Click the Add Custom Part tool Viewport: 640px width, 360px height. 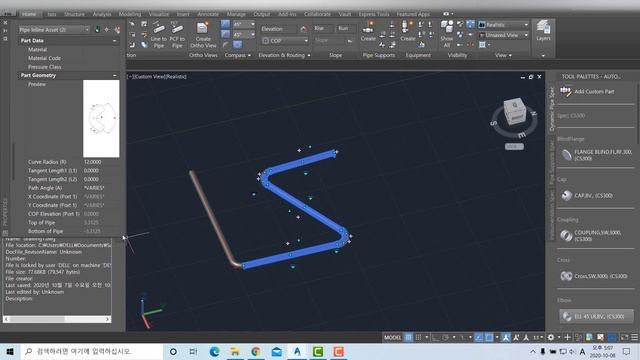pyautogui.click(x=587, y=91)
